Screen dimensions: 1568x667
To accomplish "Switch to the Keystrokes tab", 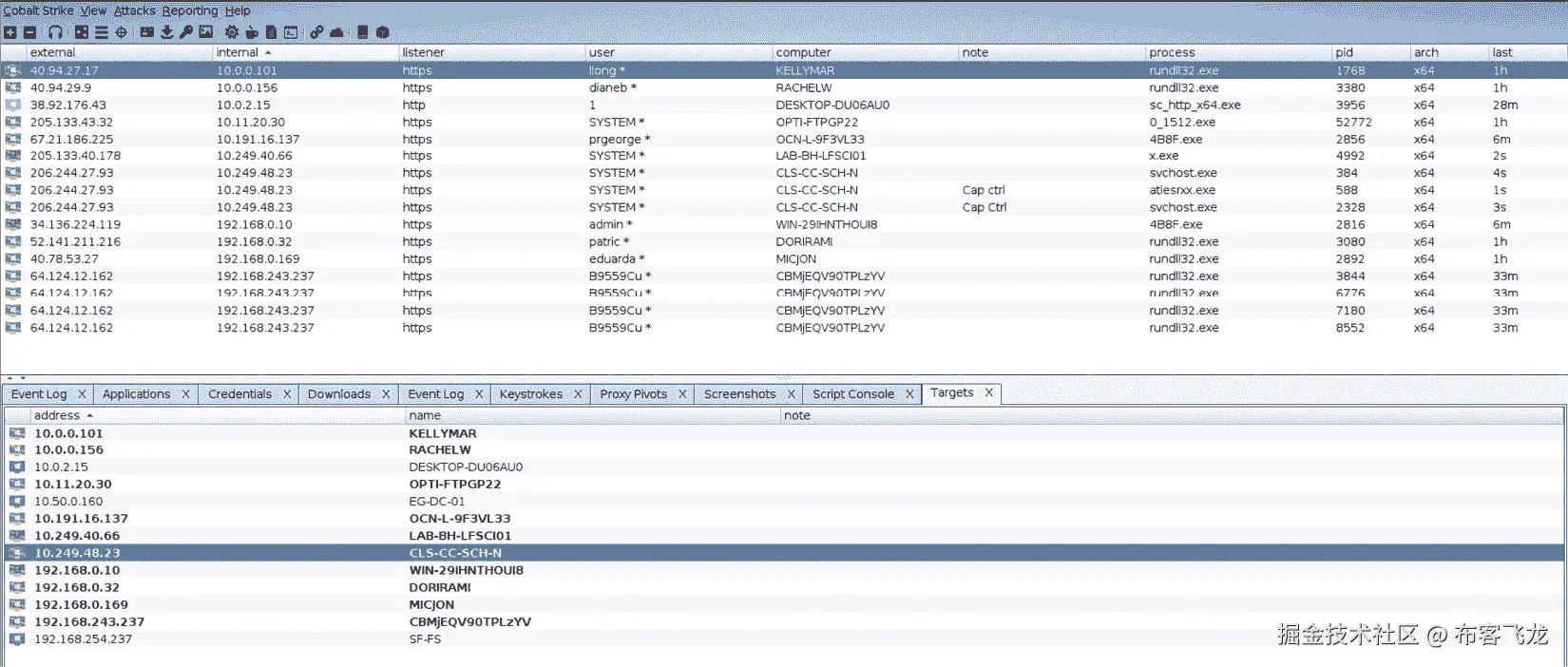I will click(531, 394).
